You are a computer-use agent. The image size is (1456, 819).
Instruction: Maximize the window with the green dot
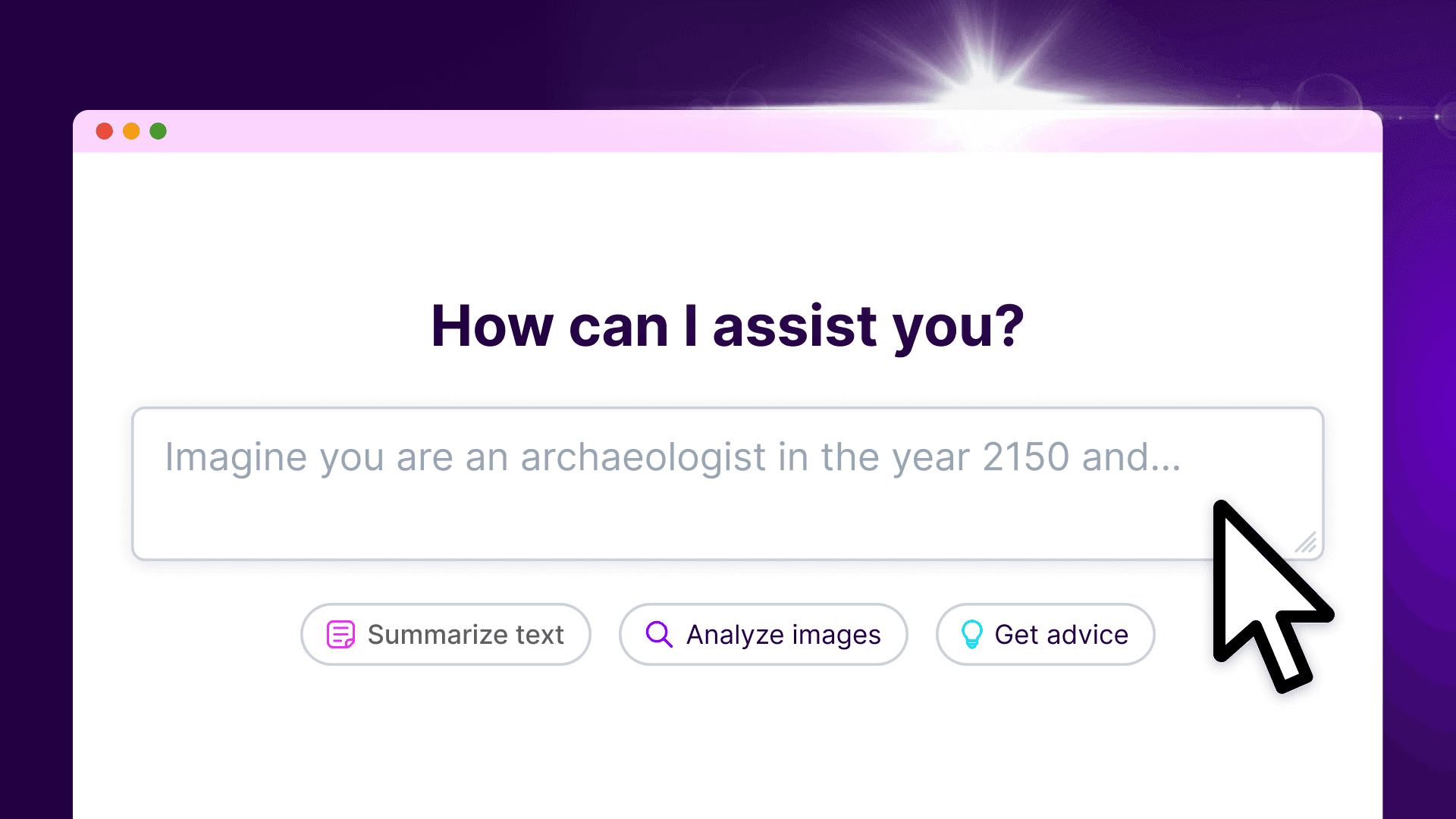coord(158,131)
